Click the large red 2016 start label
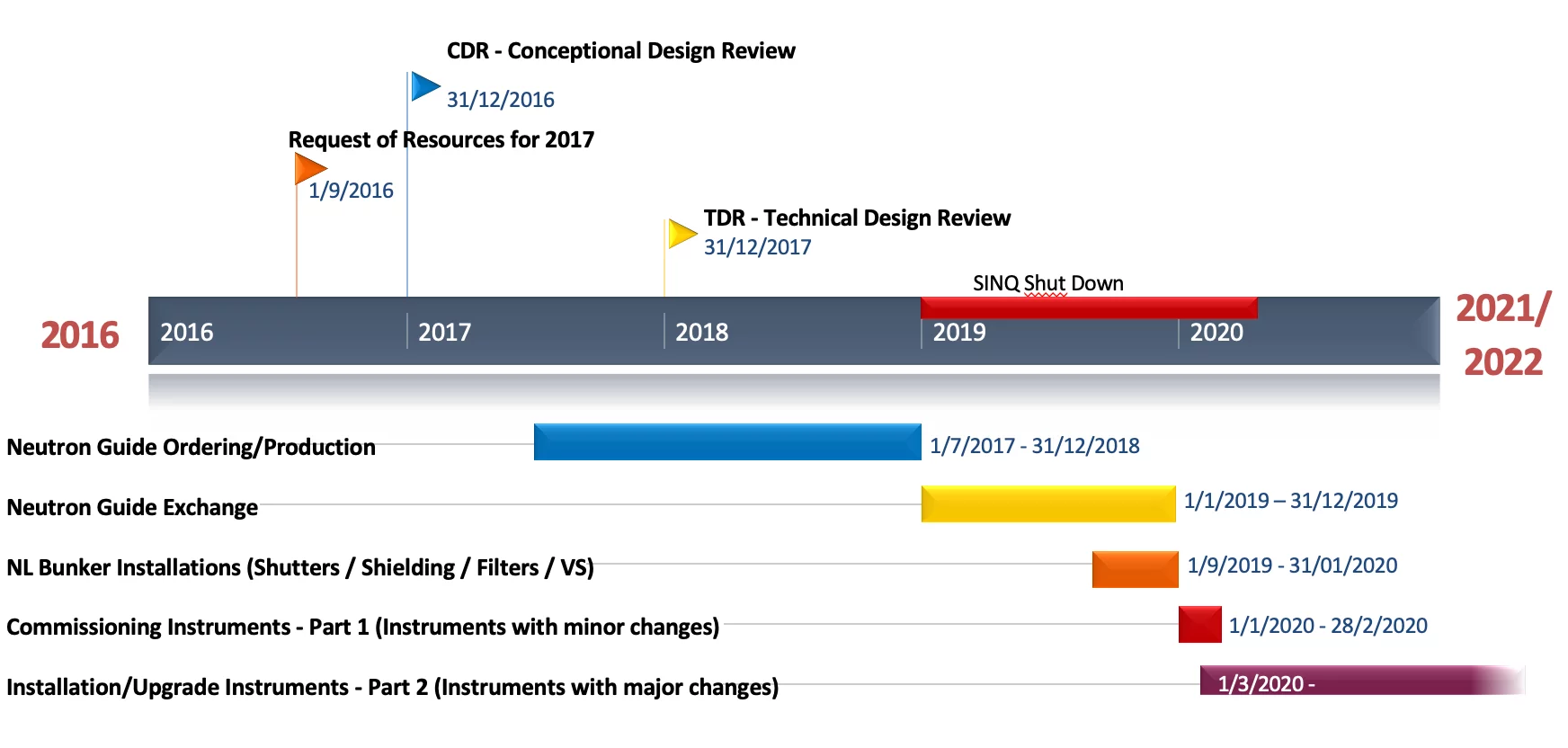Image resolution: width=1568 pixels, height=748 pixels. [80, 335]
